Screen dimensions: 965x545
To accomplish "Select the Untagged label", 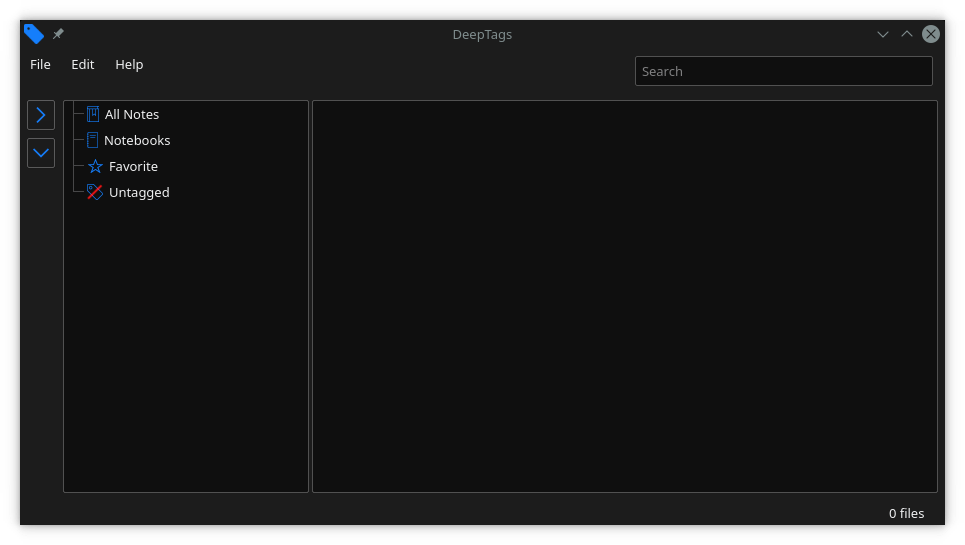I will click(139, 193).
